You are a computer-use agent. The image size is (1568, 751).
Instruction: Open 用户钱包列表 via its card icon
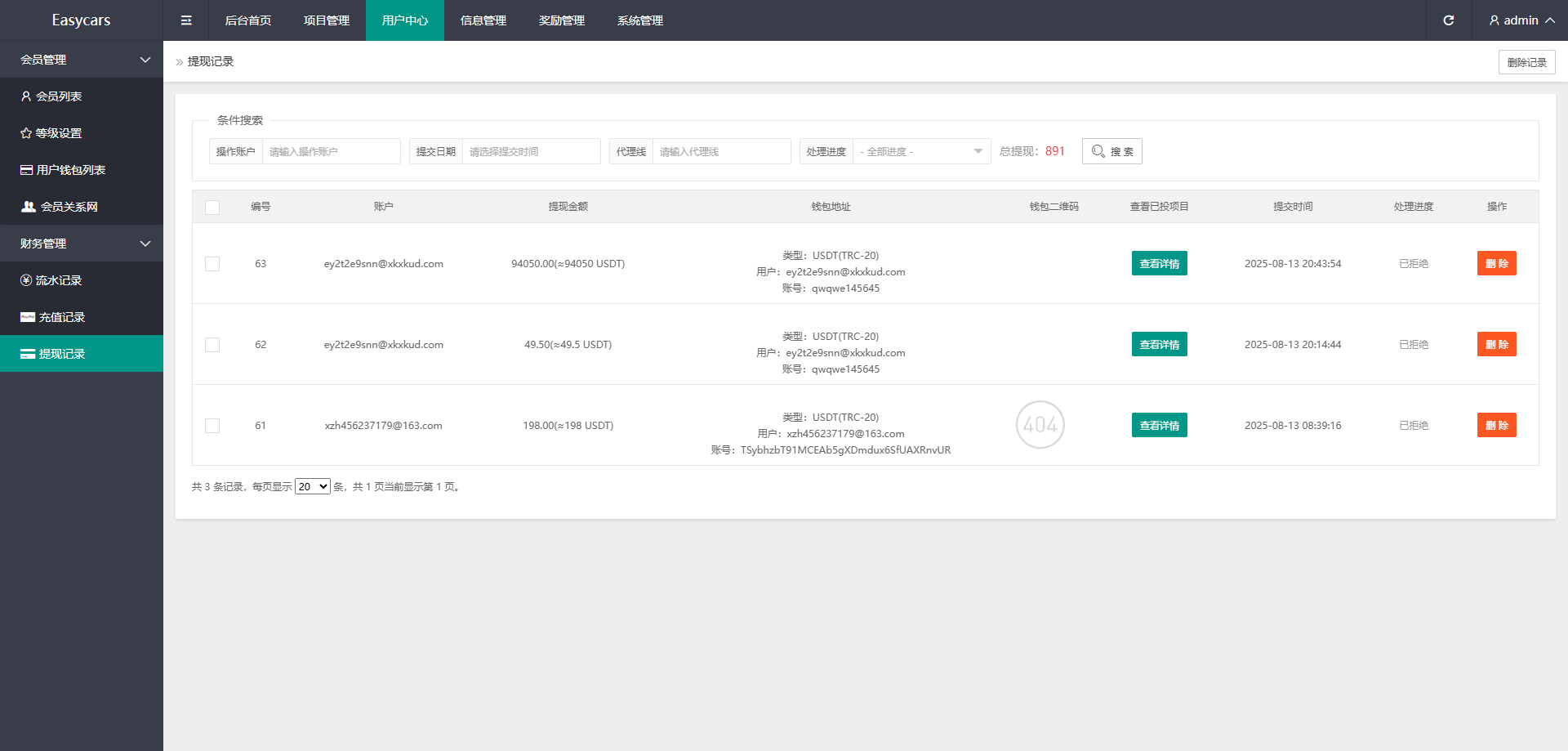pyautogui.click(x=27, y=170)
